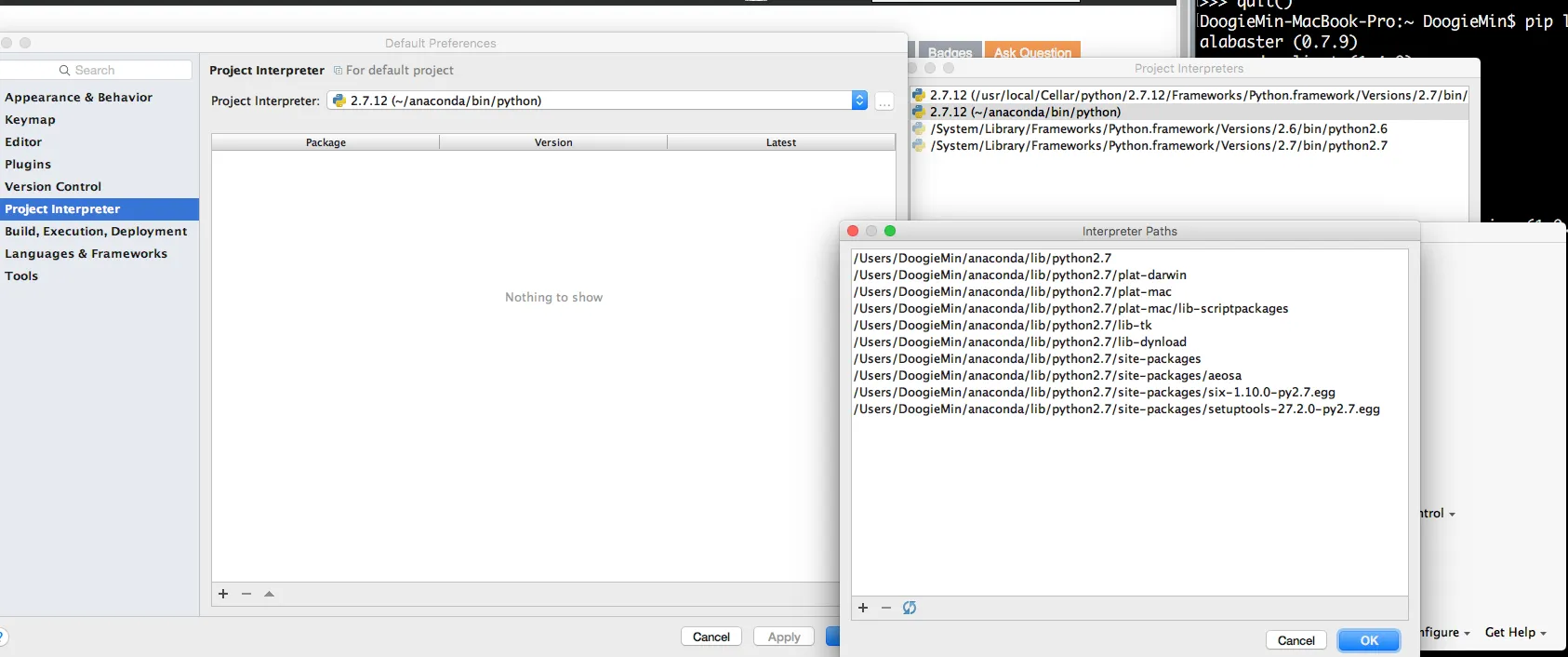Click the Ask Question button in the browser
Screen dimensions: 1568x657
coord(1032,52)
